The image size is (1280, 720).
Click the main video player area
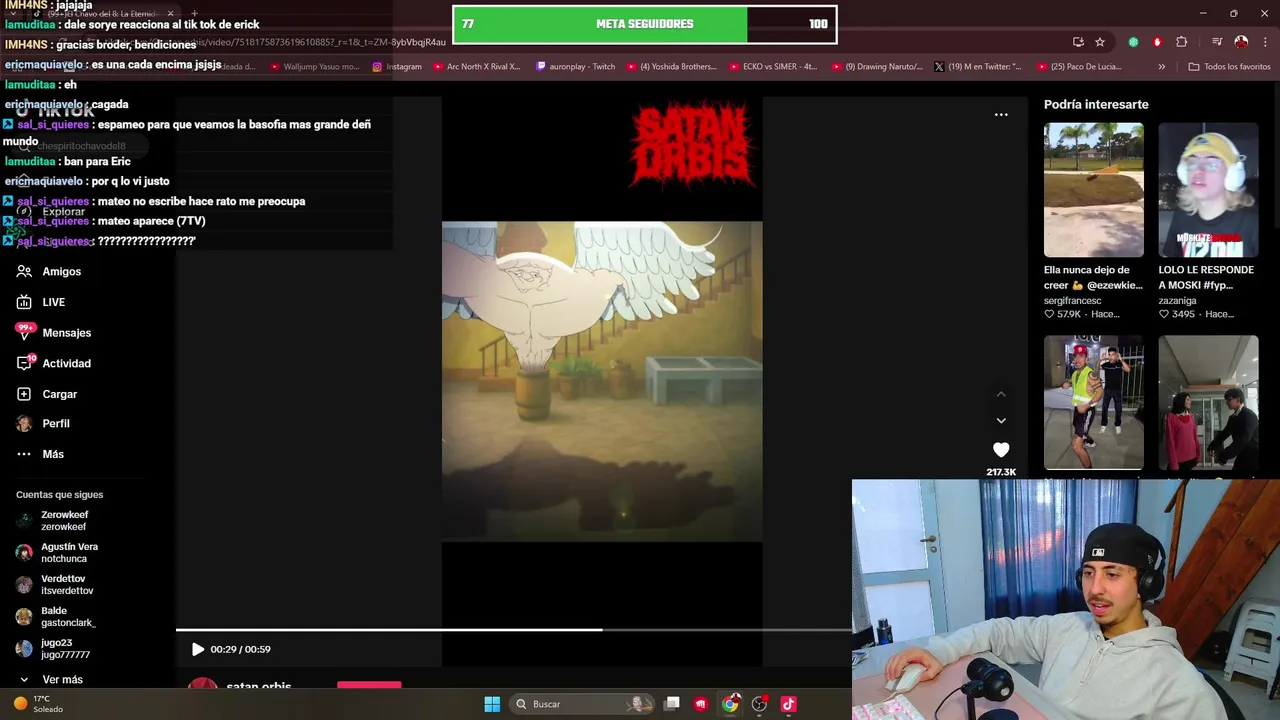pyautogui.click(x=602, y=381)
